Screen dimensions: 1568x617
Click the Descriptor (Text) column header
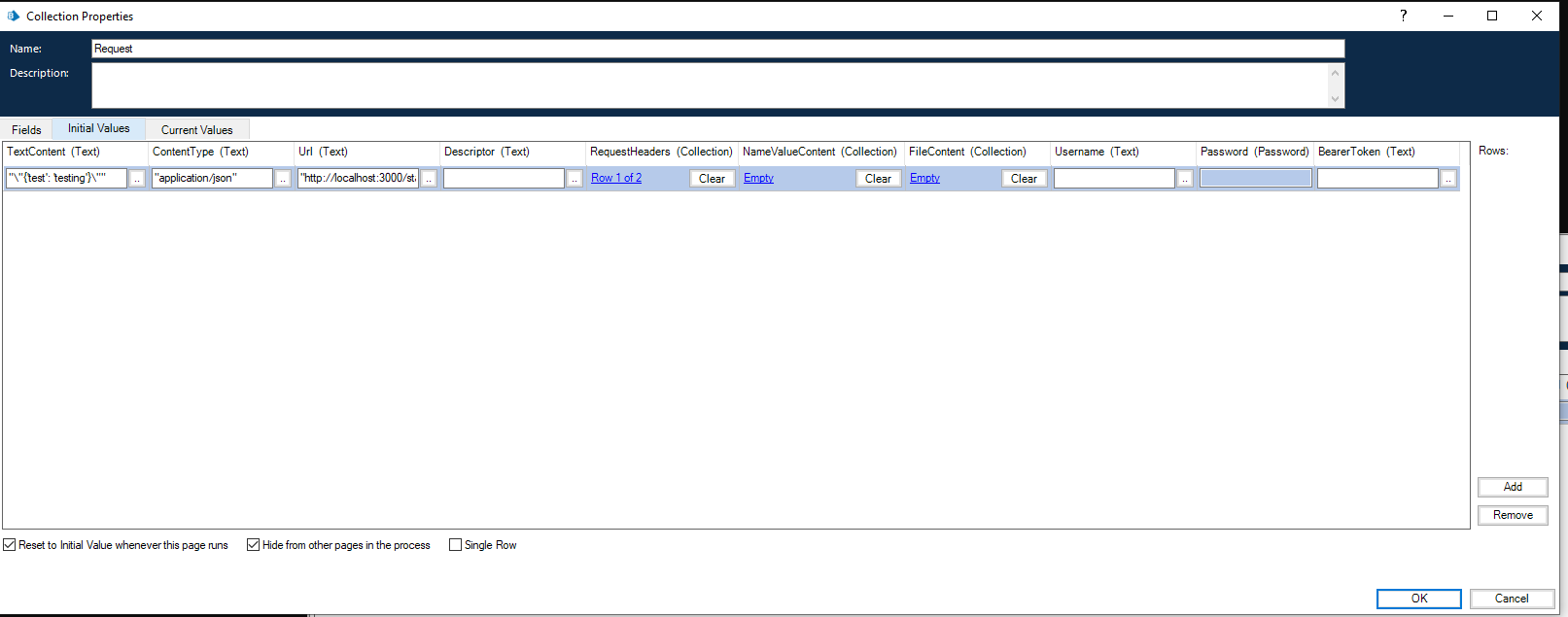[512, 153]
